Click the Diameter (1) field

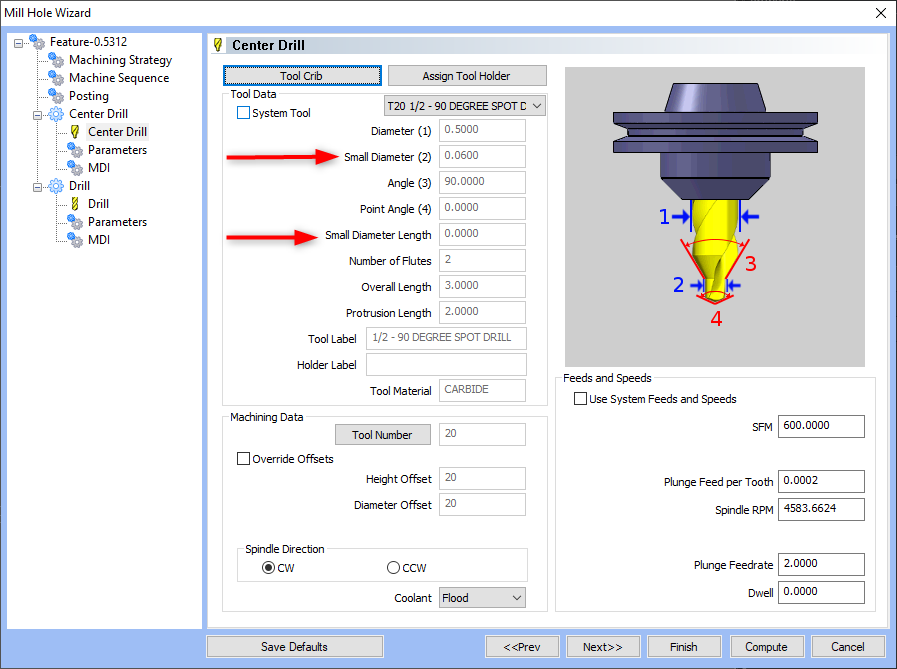(482, 130)
